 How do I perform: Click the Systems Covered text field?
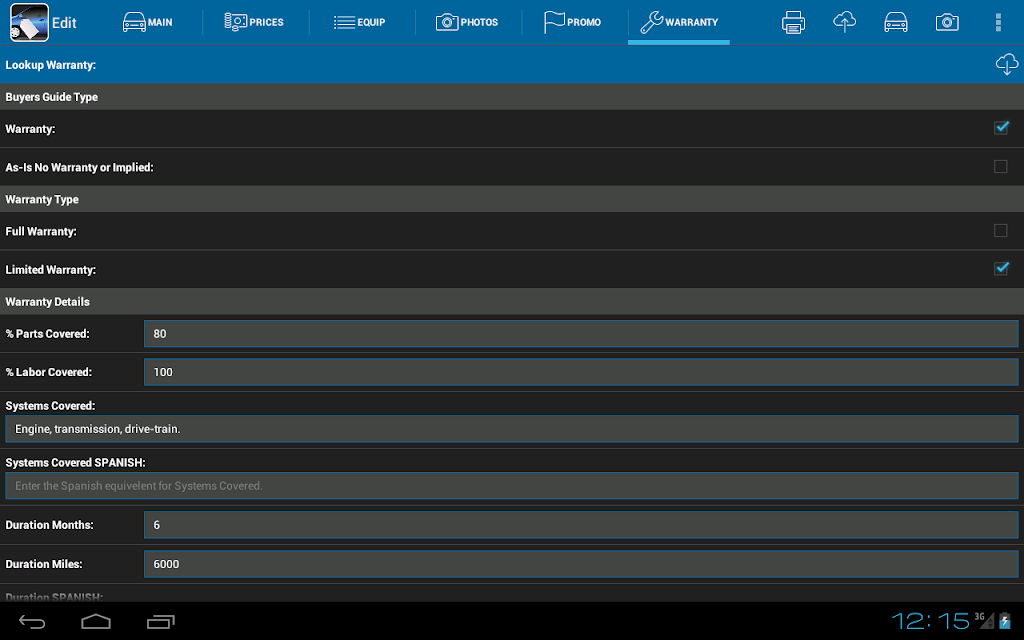point(512,429)
